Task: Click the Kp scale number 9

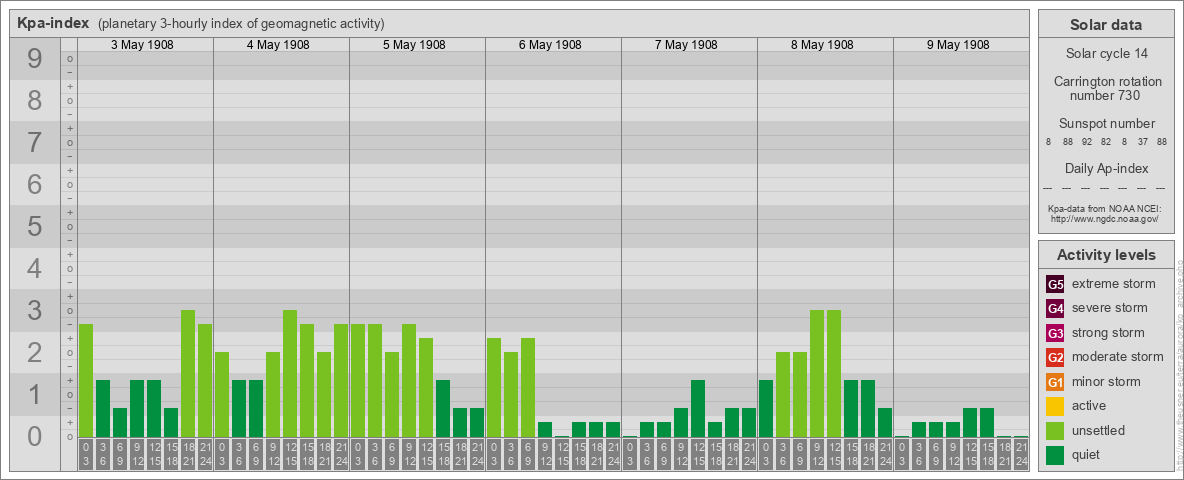Action: click(34, 59)
